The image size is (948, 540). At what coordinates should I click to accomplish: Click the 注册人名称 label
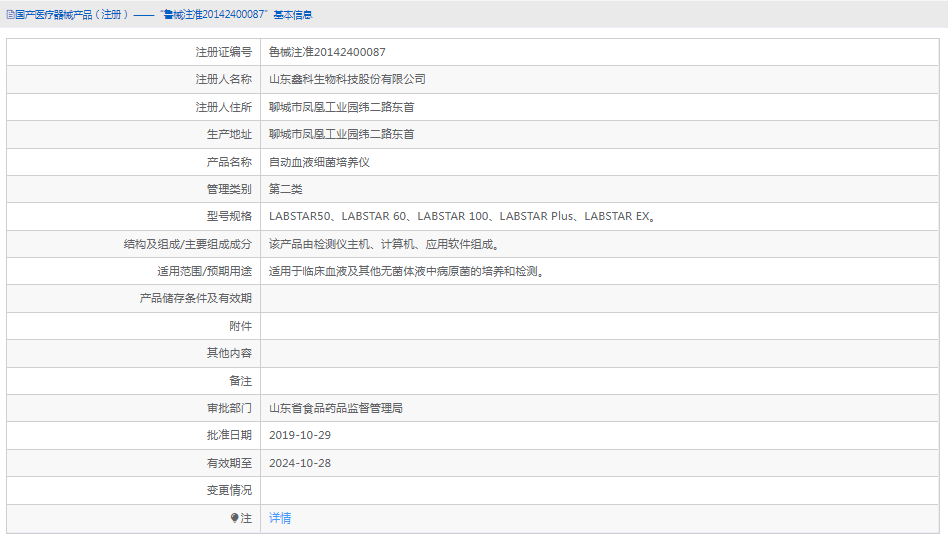coord(224,79)
